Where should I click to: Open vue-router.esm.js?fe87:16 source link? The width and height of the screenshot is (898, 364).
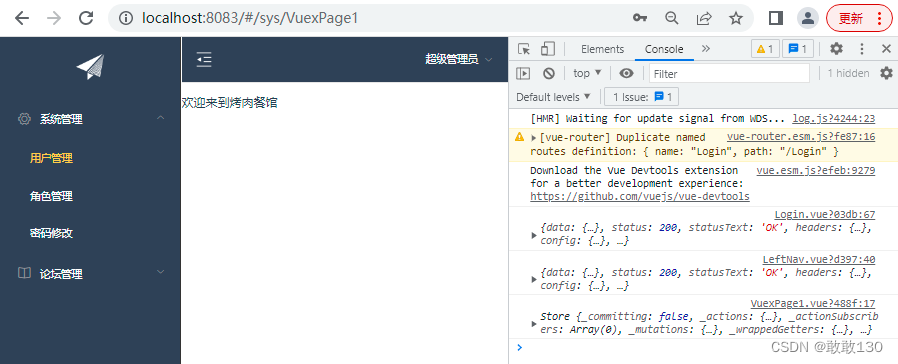tap(801, 137)
